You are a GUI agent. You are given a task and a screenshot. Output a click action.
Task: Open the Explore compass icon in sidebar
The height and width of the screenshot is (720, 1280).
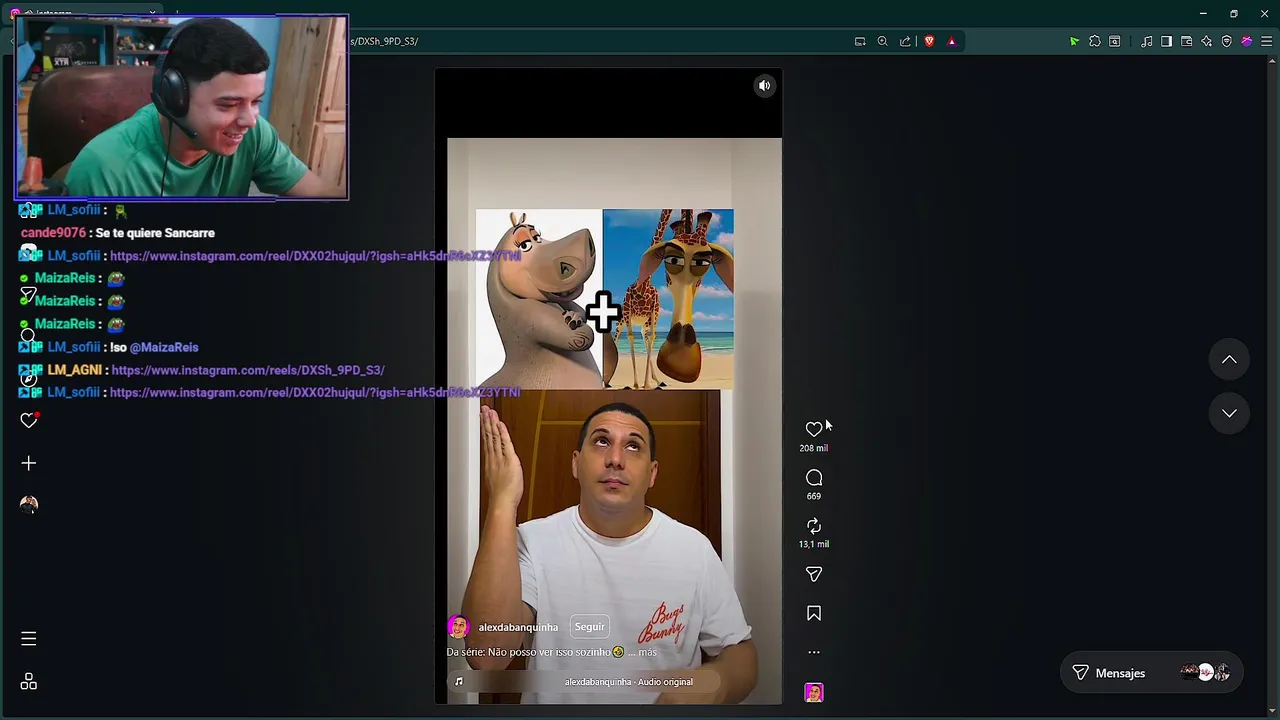coord(28,378)
